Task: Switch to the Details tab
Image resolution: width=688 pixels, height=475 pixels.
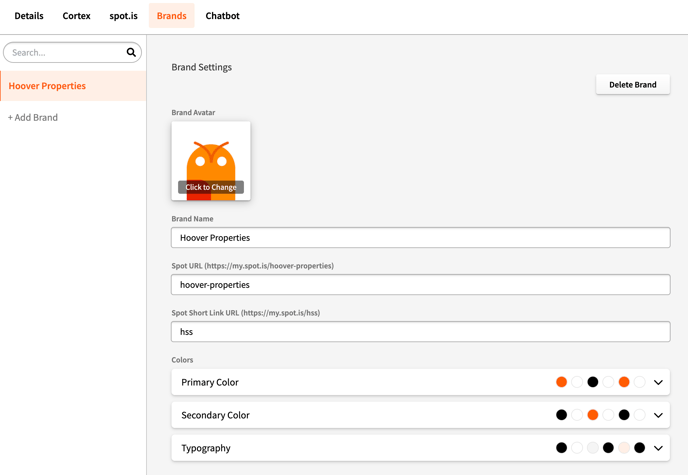Action: coord(29,16)
